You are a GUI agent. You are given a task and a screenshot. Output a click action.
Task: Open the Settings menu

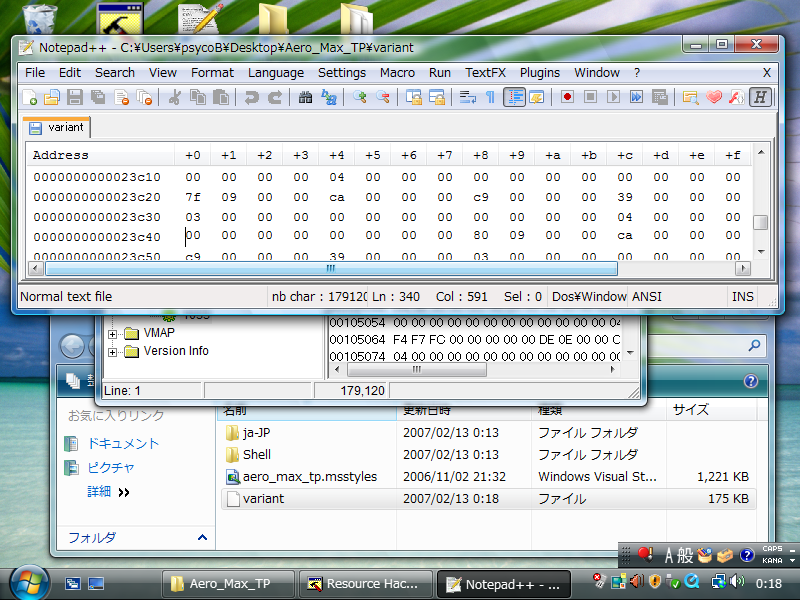pos(342,73)
